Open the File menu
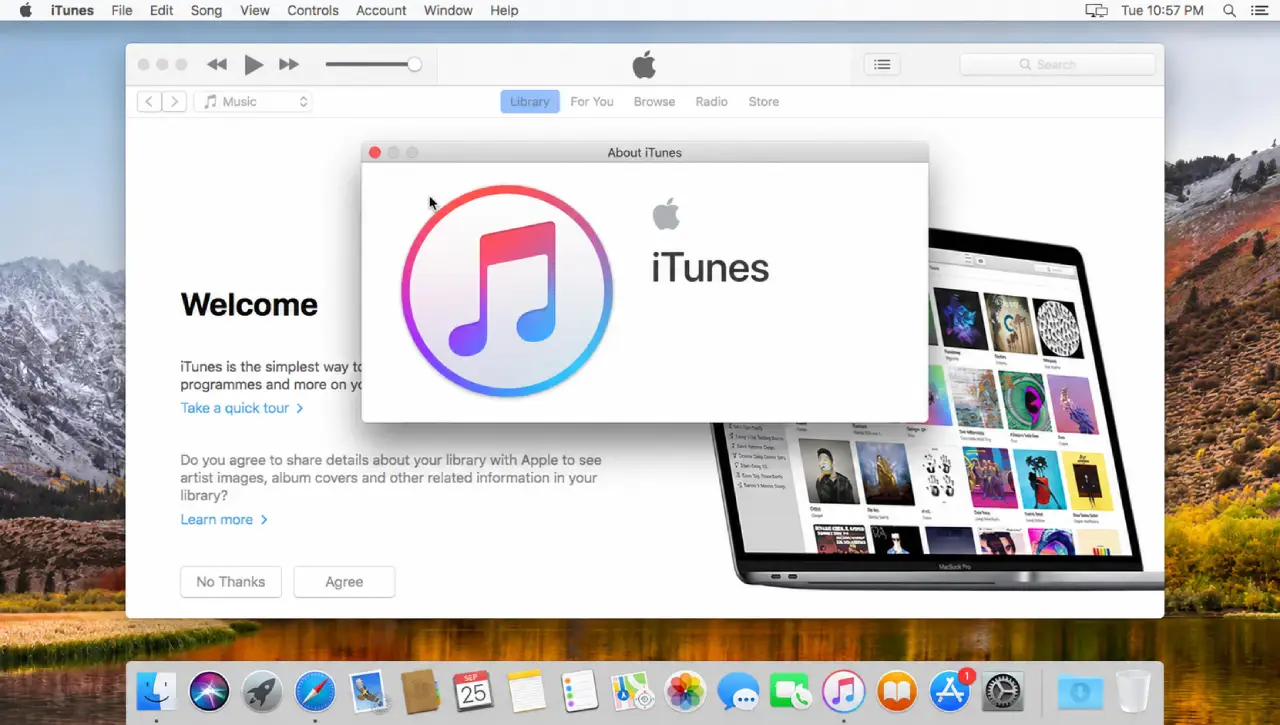1280x725 pixels. [x=122, y=10]
